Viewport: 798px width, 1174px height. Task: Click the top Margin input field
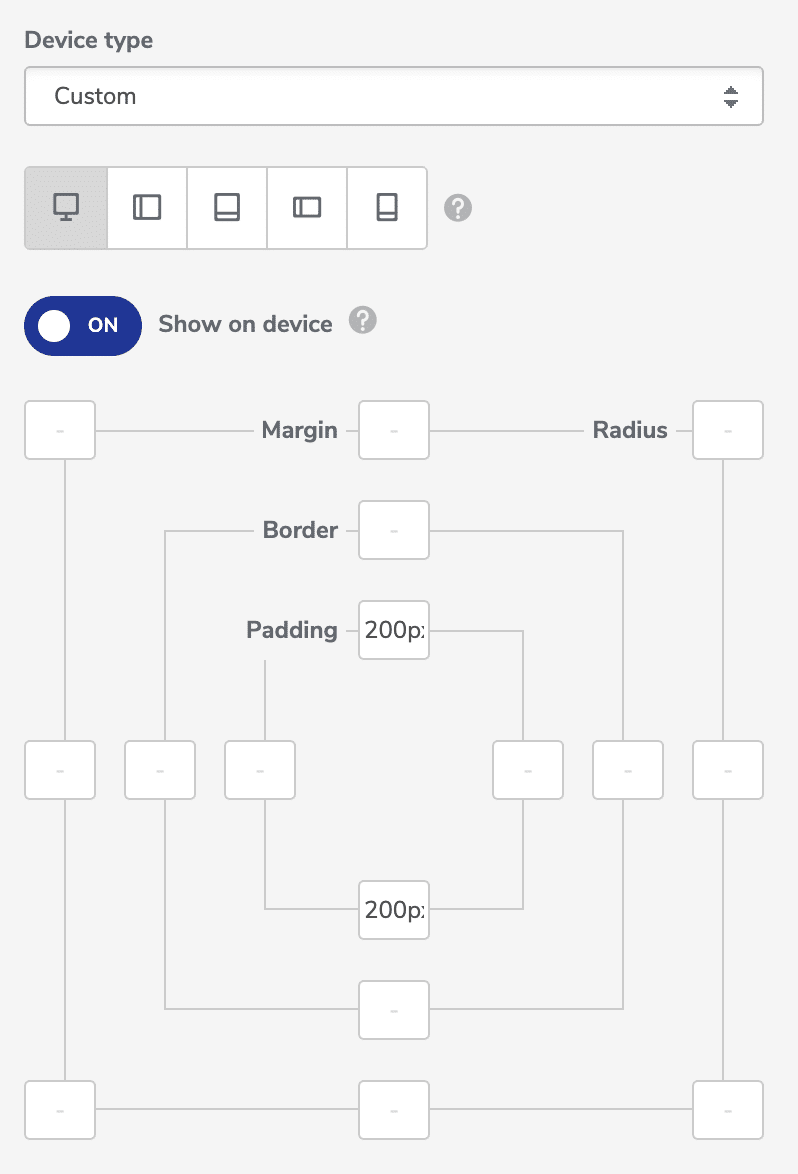click(393, 429)
